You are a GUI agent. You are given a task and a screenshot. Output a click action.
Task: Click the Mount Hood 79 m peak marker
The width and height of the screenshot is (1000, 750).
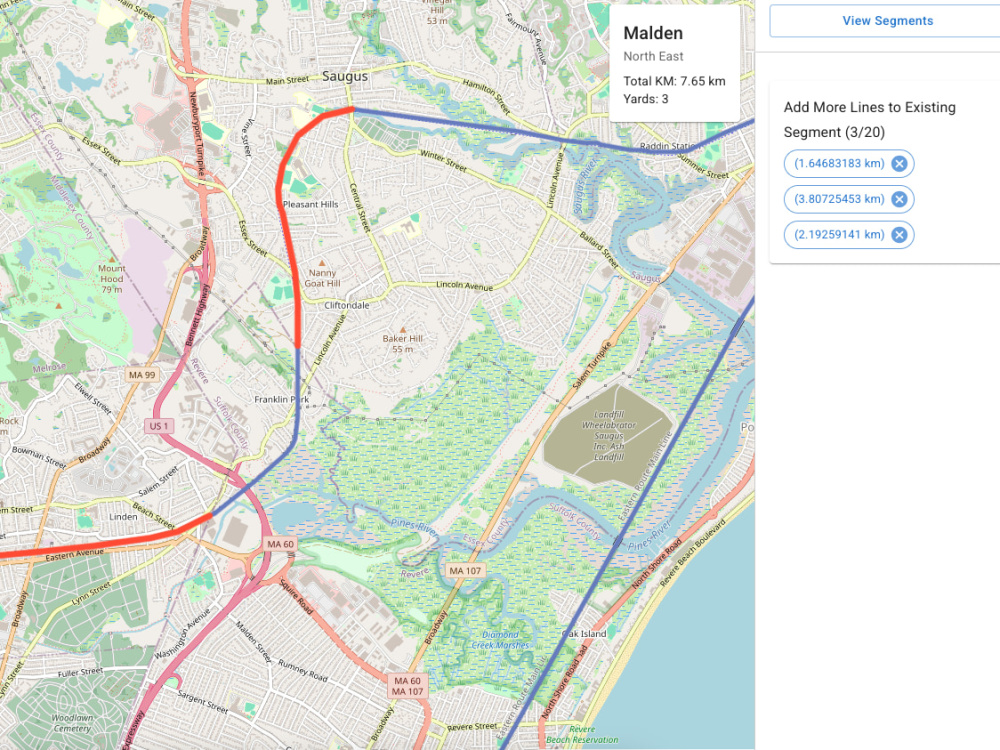point(112,260)
